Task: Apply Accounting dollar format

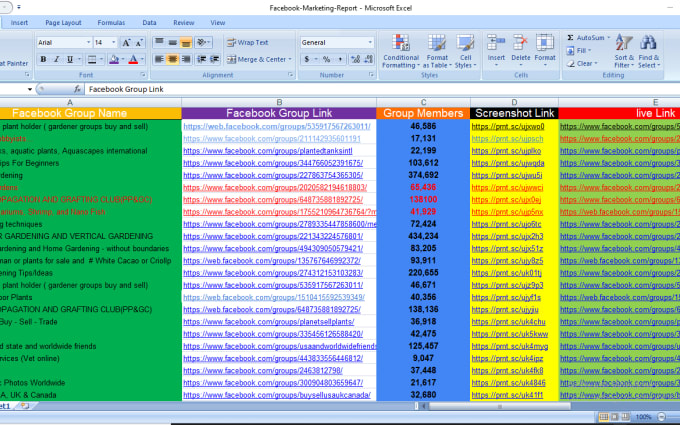Action: 307,59
